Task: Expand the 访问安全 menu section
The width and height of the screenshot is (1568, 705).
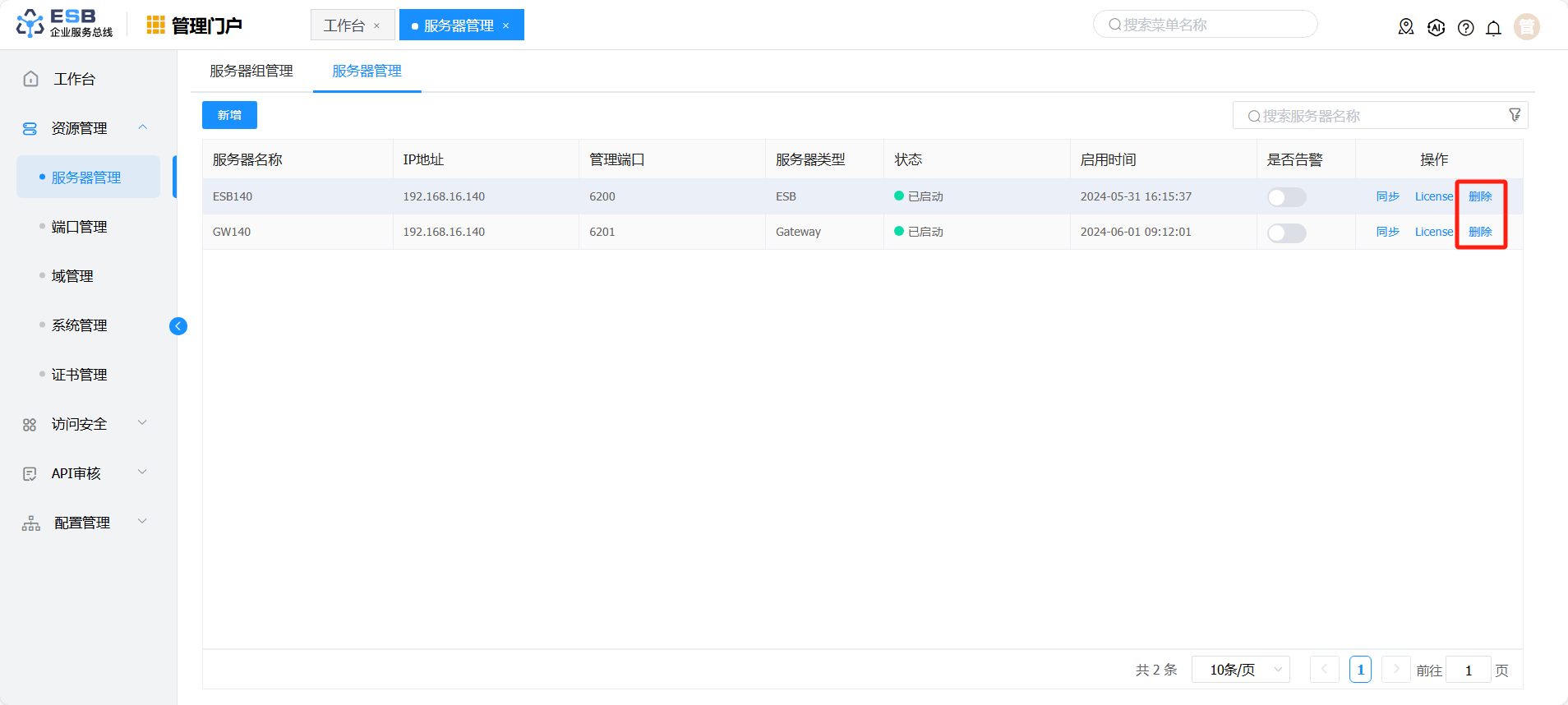Action: tap(143, 423)
